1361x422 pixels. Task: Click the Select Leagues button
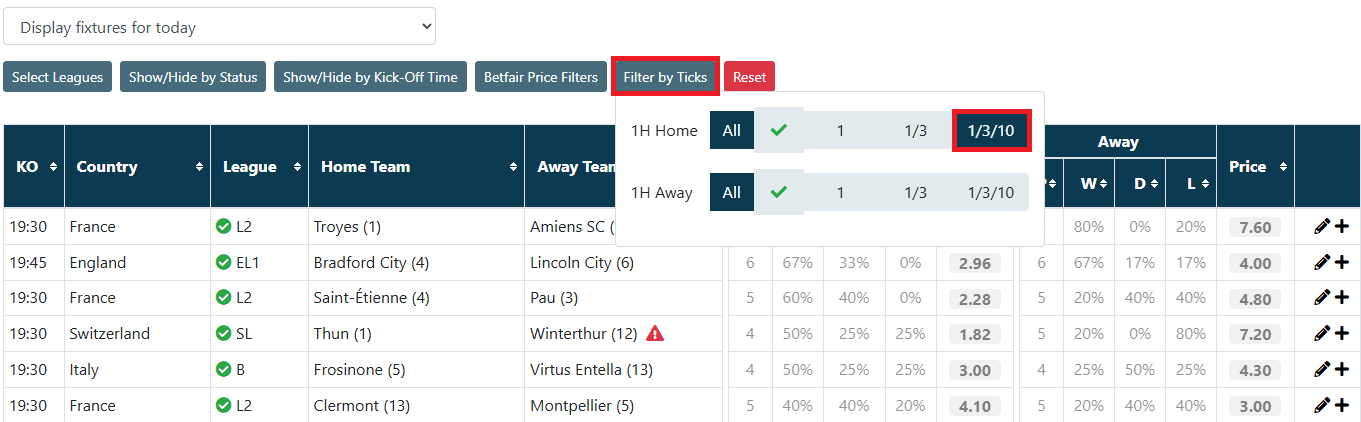pos(57,77)
